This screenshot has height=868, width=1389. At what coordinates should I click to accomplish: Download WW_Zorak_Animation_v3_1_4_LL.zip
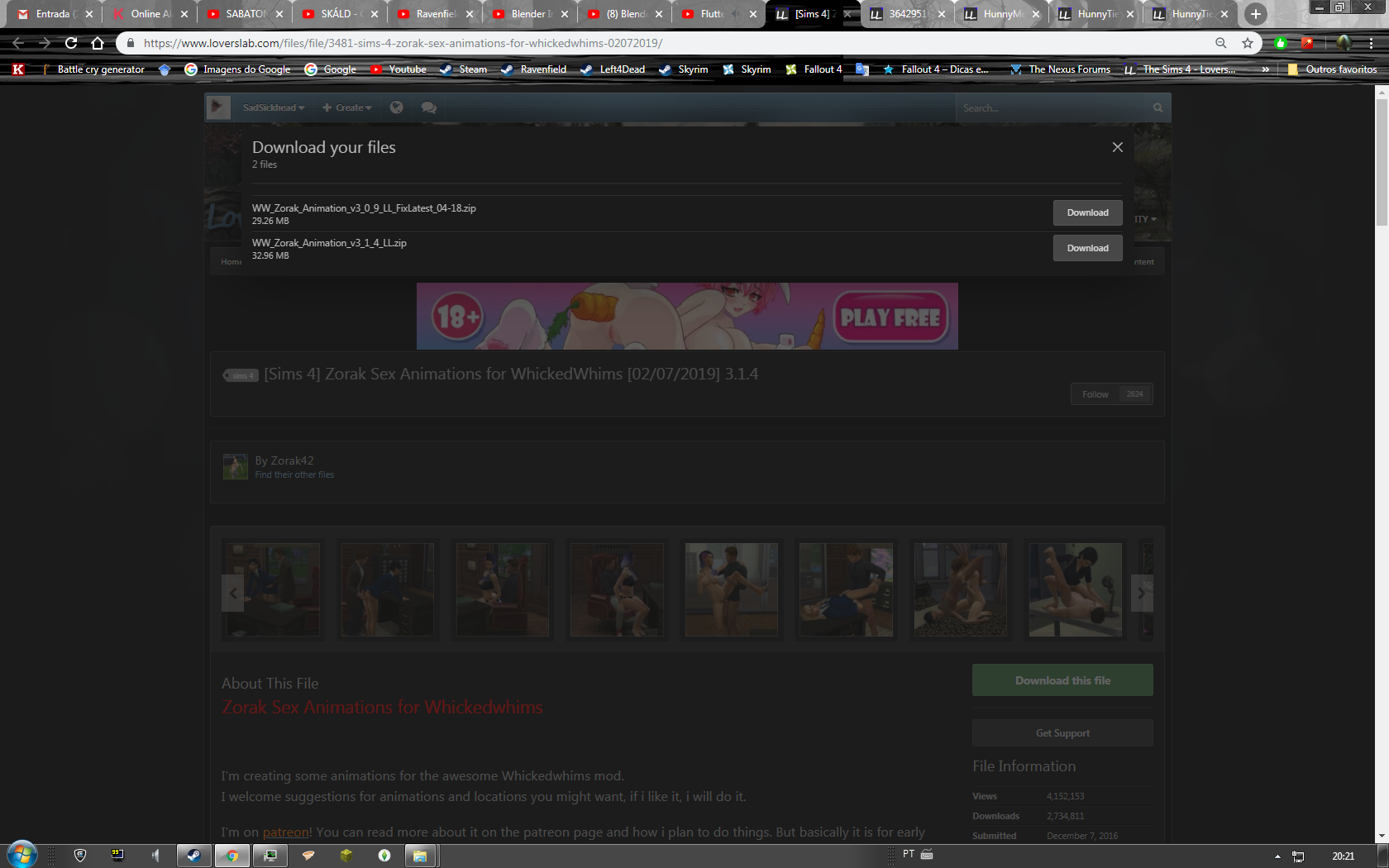pyautogui.click(x=1087, y=248)
